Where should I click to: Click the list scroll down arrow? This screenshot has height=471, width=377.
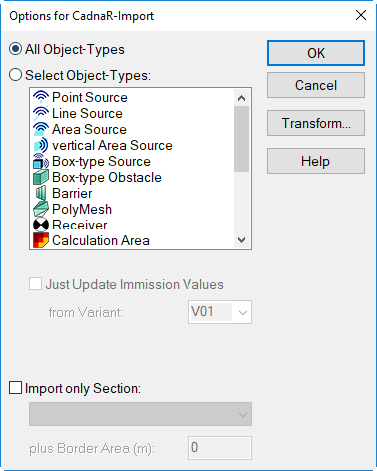click(x=241, y=240)
